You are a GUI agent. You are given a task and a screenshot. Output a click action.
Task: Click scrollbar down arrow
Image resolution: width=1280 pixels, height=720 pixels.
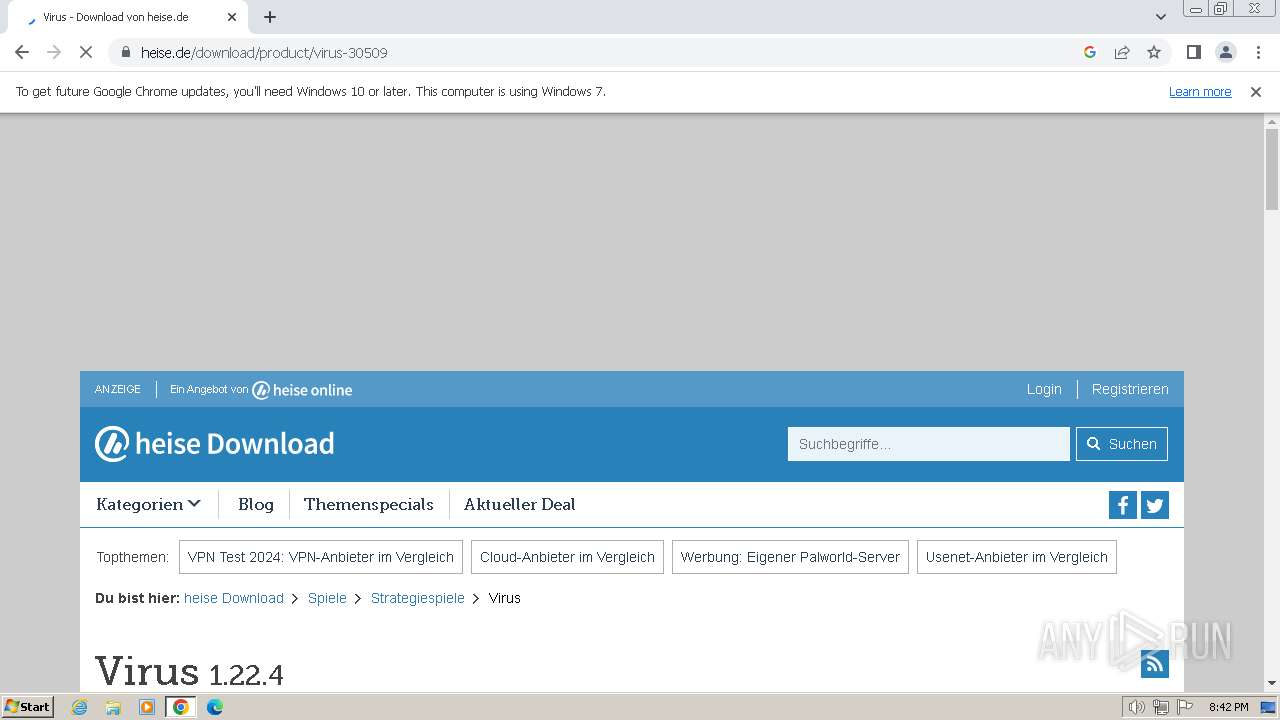(x=1272, y=684)
